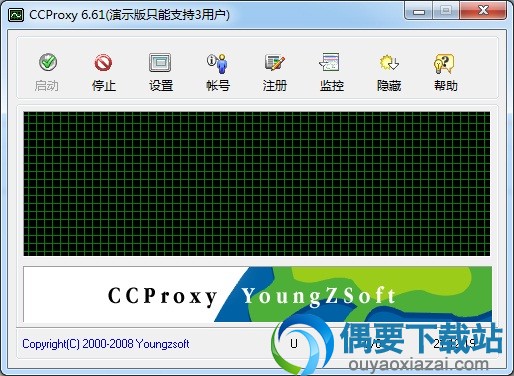Click the Copyright(C) 2000-2008 Youngzsoft text
Screen dimensions: 514x376
coord(106,344)
